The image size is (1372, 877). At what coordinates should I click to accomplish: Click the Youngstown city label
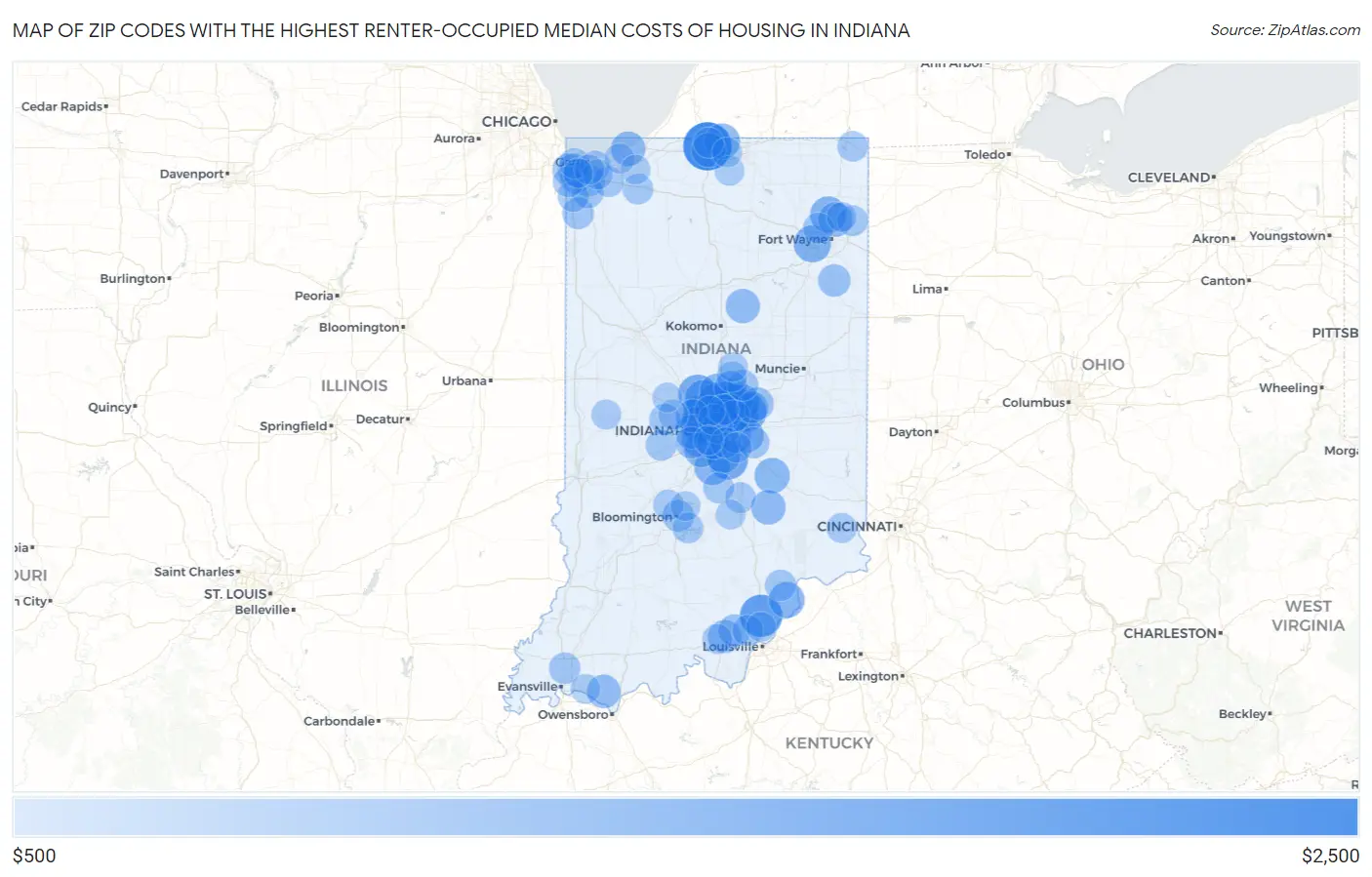coord(1287,236)
